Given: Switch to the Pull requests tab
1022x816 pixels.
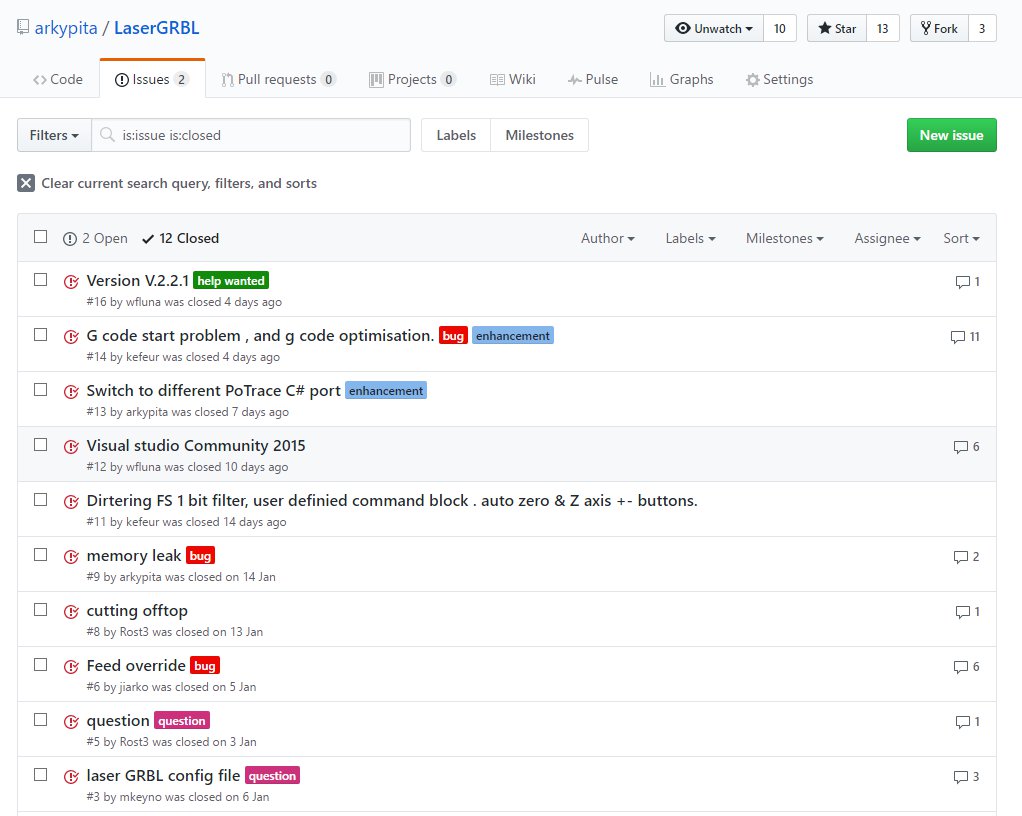Looking at the screenshot, I should tap(278, 79).
